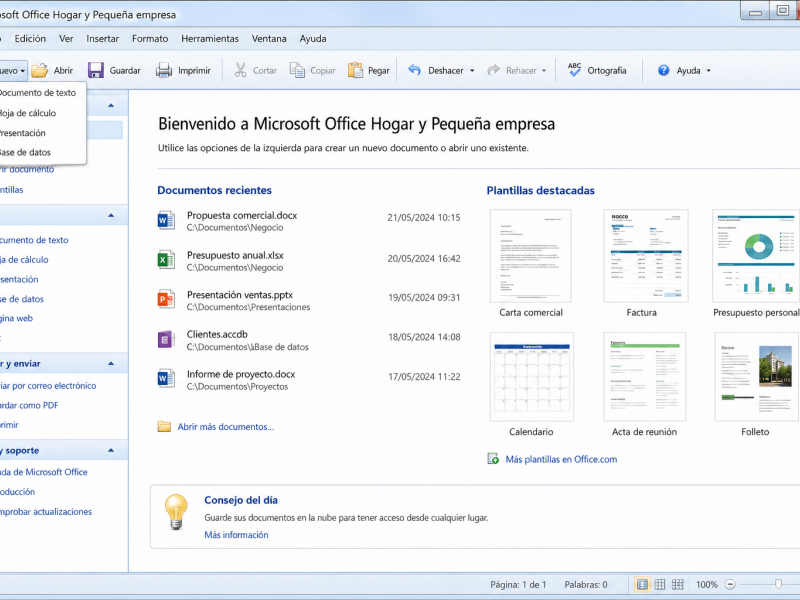This screenshot has height=600, width=800.
Task: Open the Ayuda toolbar dropdown arrow
Action: tap(708, 71)
